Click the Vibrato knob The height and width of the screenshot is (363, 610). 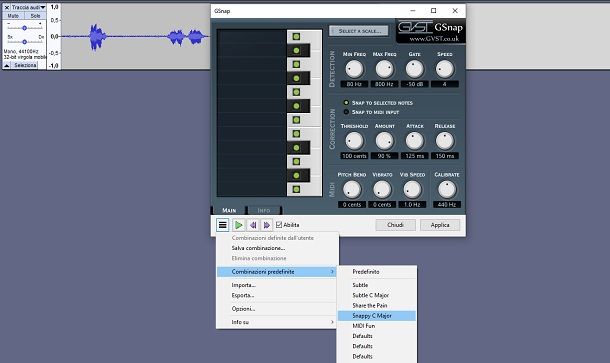point(382,189)
